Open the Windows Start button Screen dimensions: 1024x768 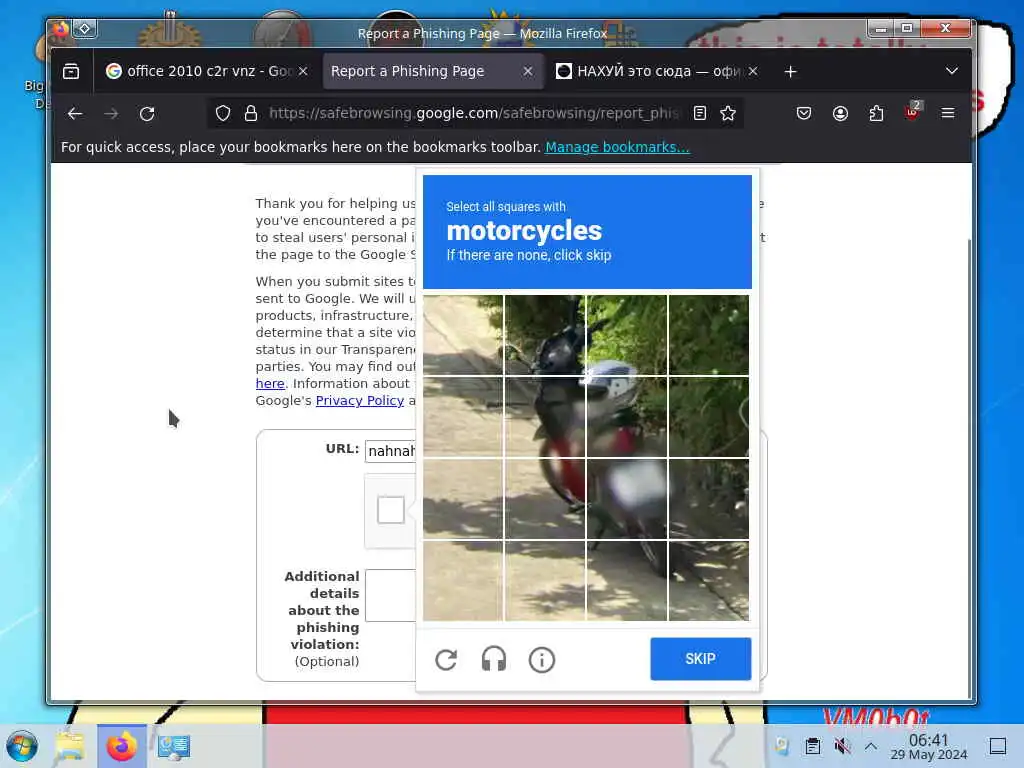point(22,746)
